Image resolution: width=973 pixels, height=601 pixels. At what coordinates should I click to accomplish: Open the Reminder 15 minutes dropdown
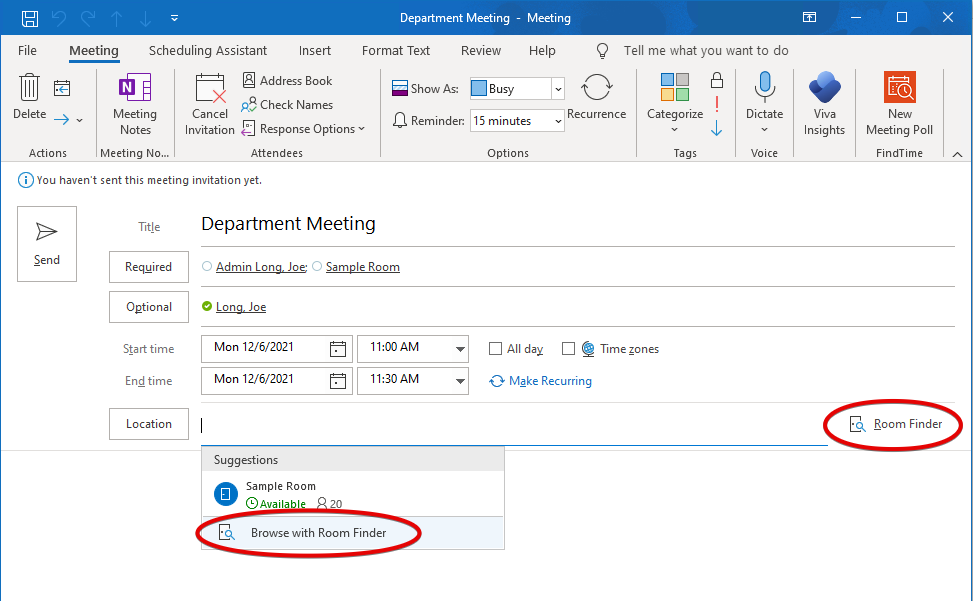point(557,121)
